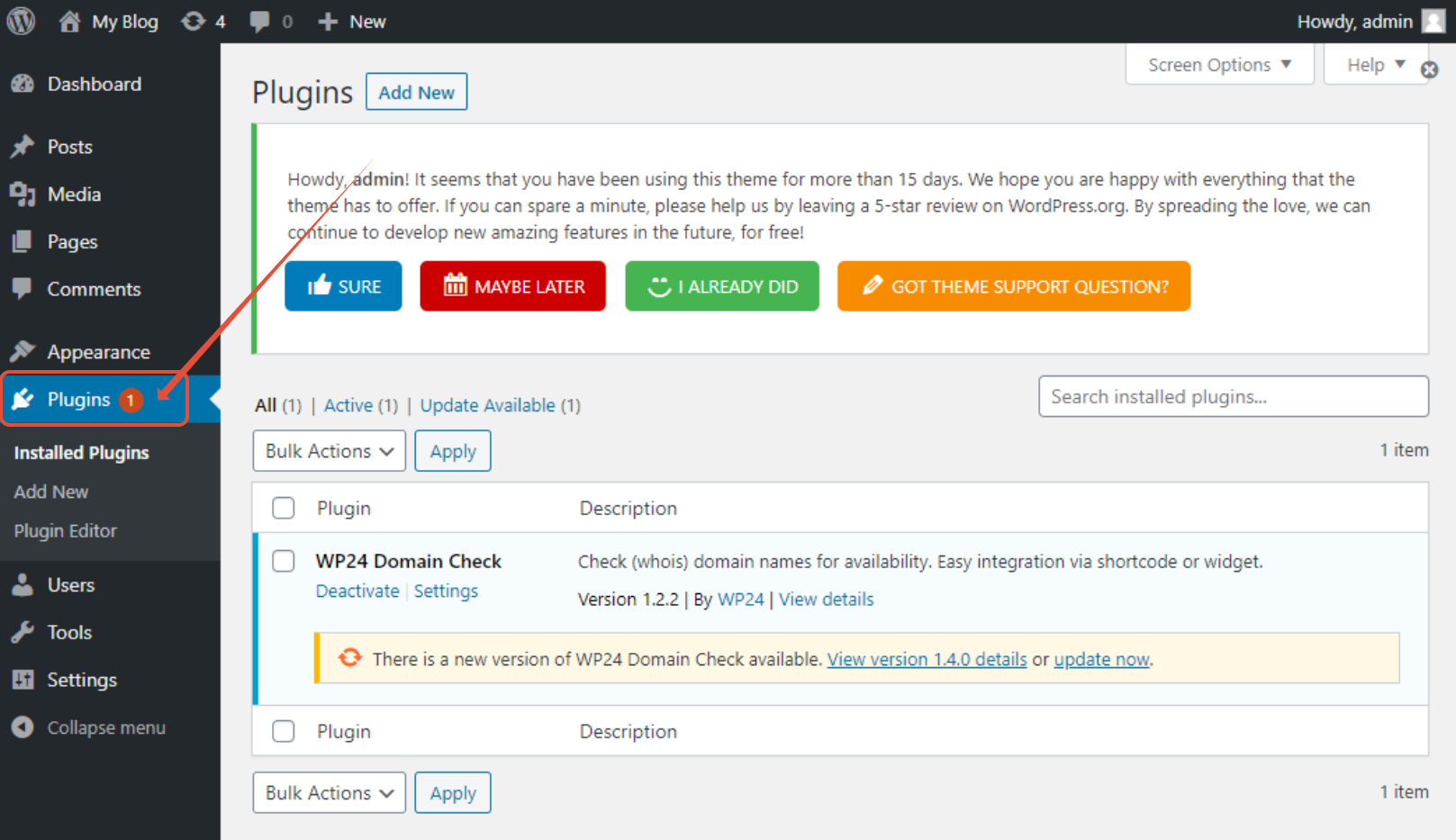Click the Collapse menu arrow icon
Screen dimensions: 1456x840
23,727
